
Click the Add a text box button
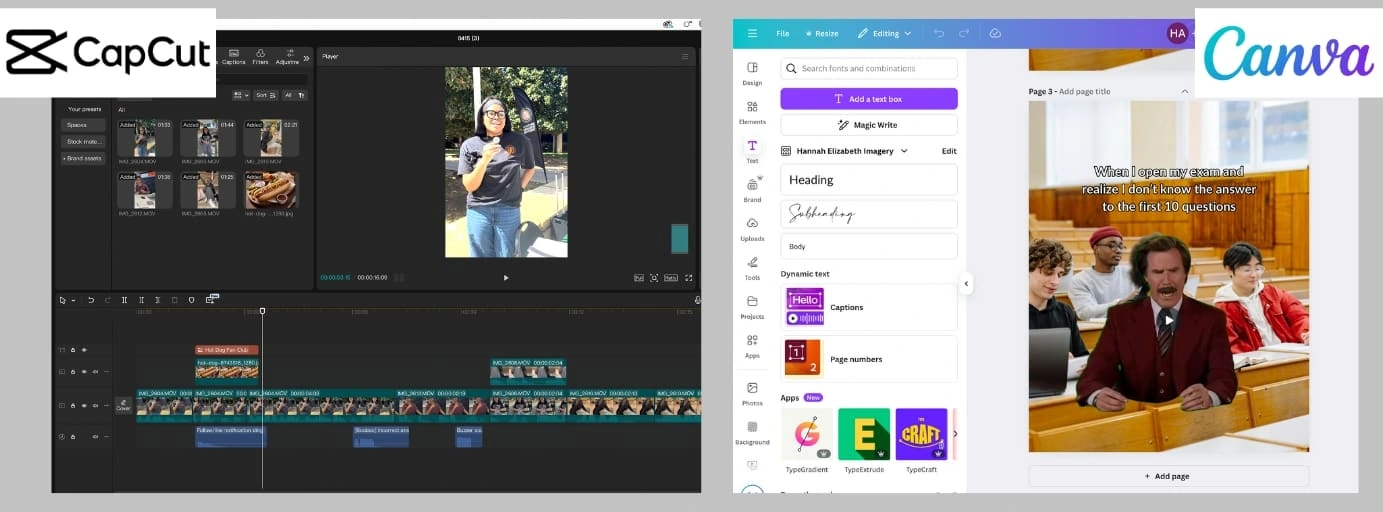point(869,99)
